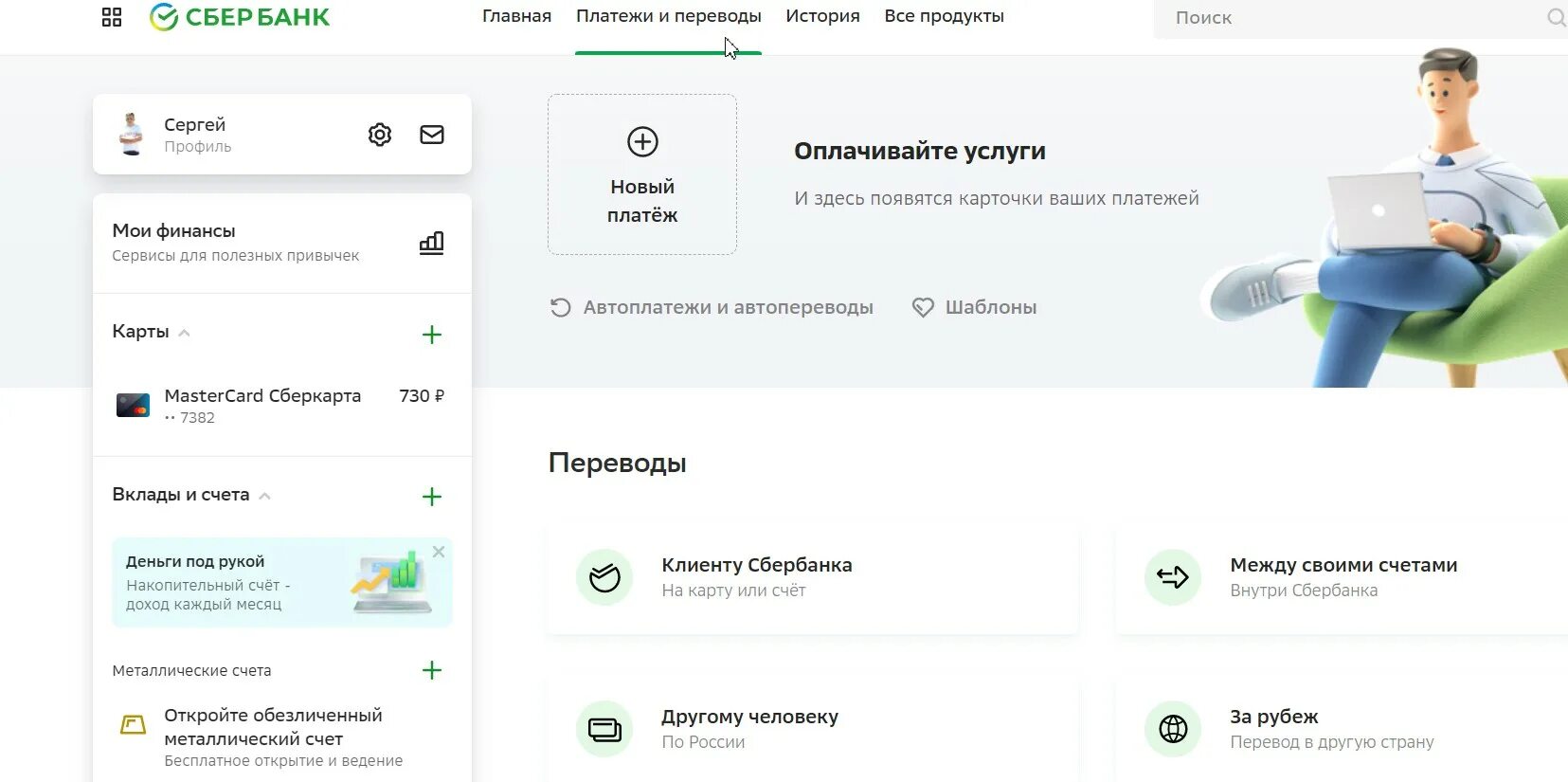The image size is (1568, 782).
Task: Open messages envelope icon
Action: (432, 135)
